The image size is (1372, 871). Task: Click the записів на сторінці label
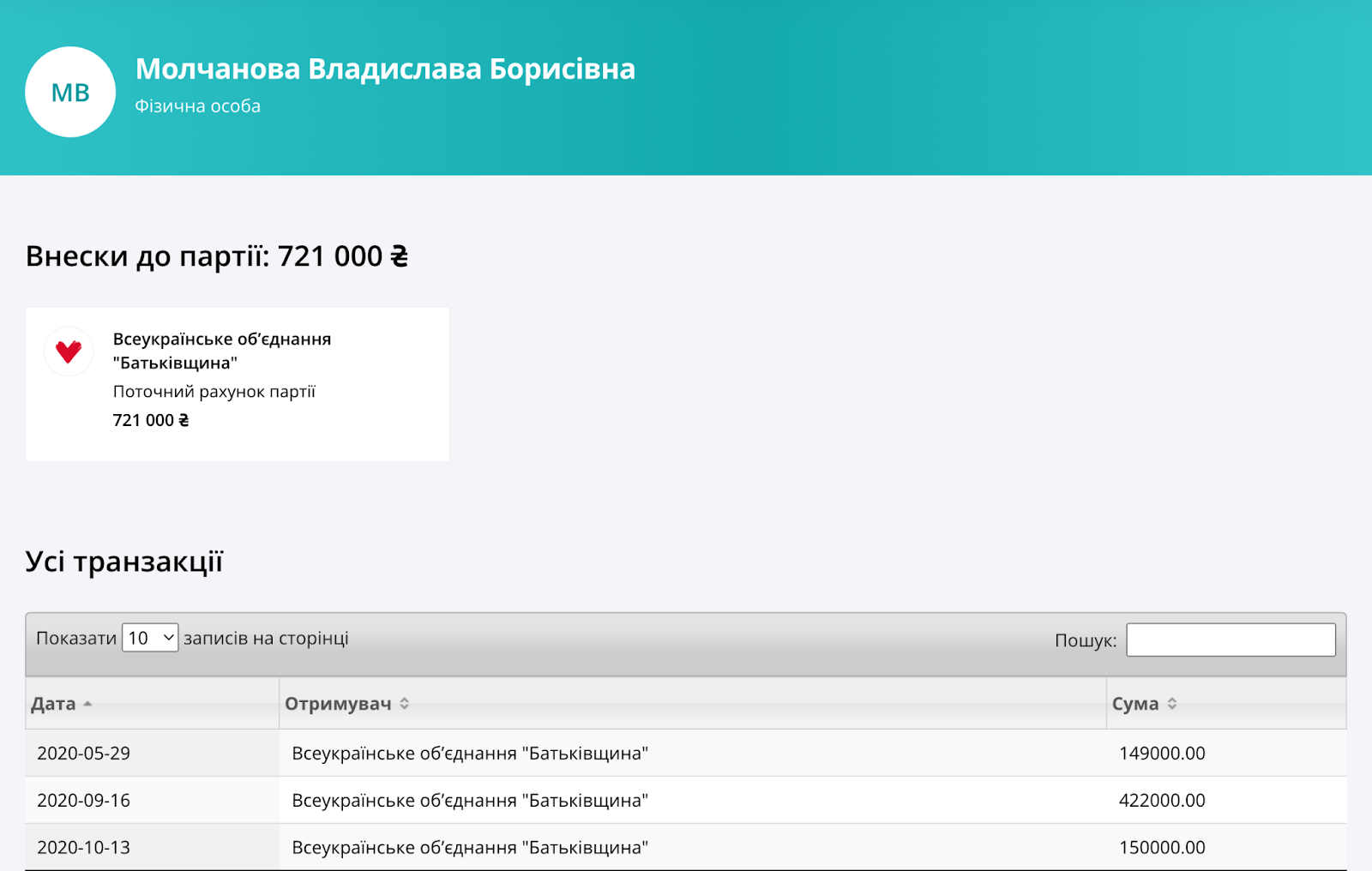tap(266, 639)
